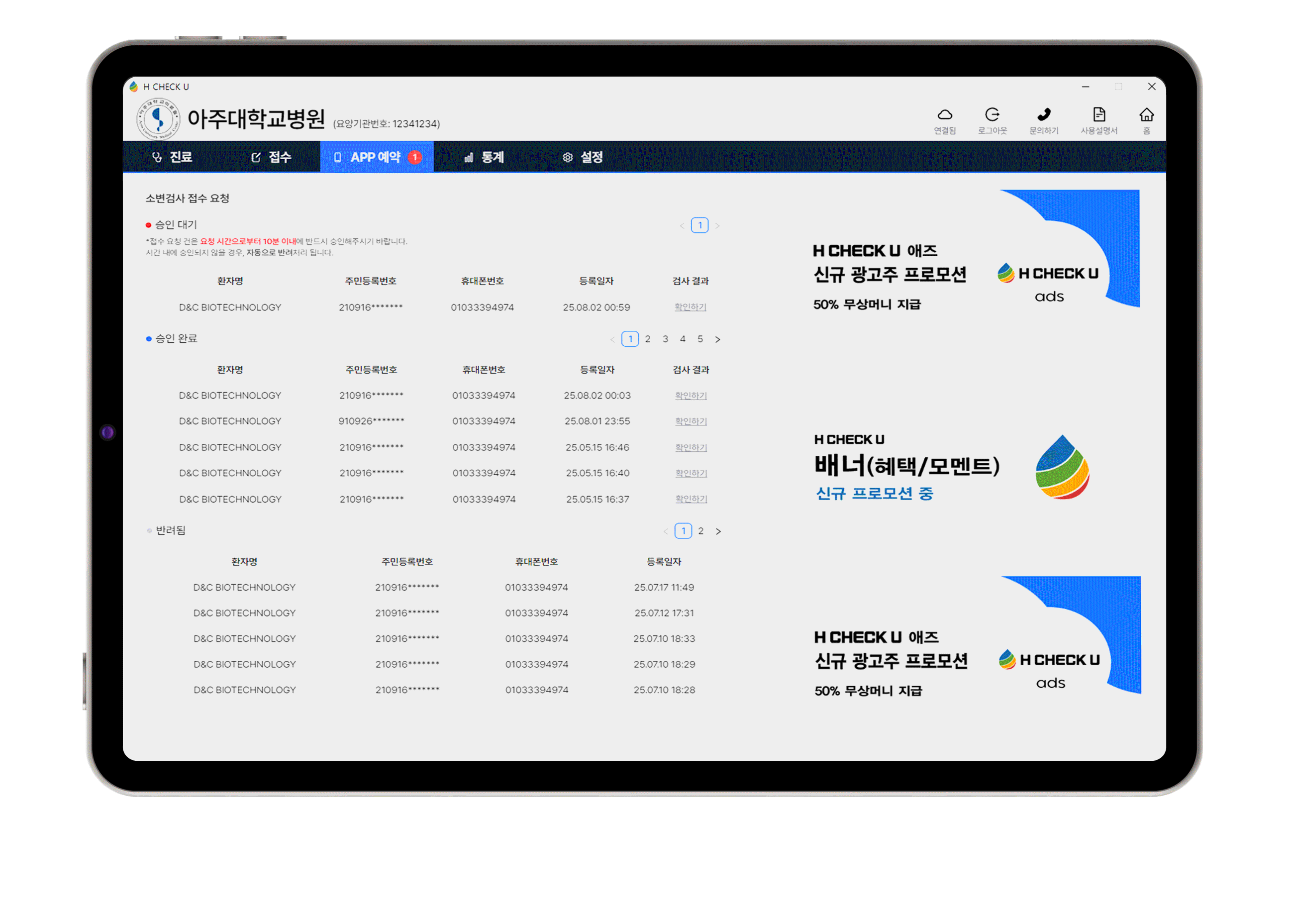Click previous page arrow in 승인 완료

pyautogui.click(x=613, y=340)
